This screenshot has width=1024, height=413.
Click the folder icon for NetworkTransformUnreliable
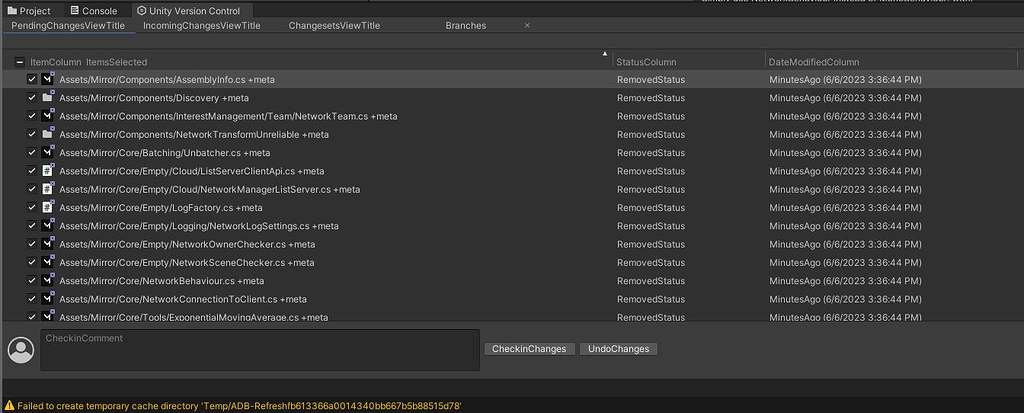47,134
